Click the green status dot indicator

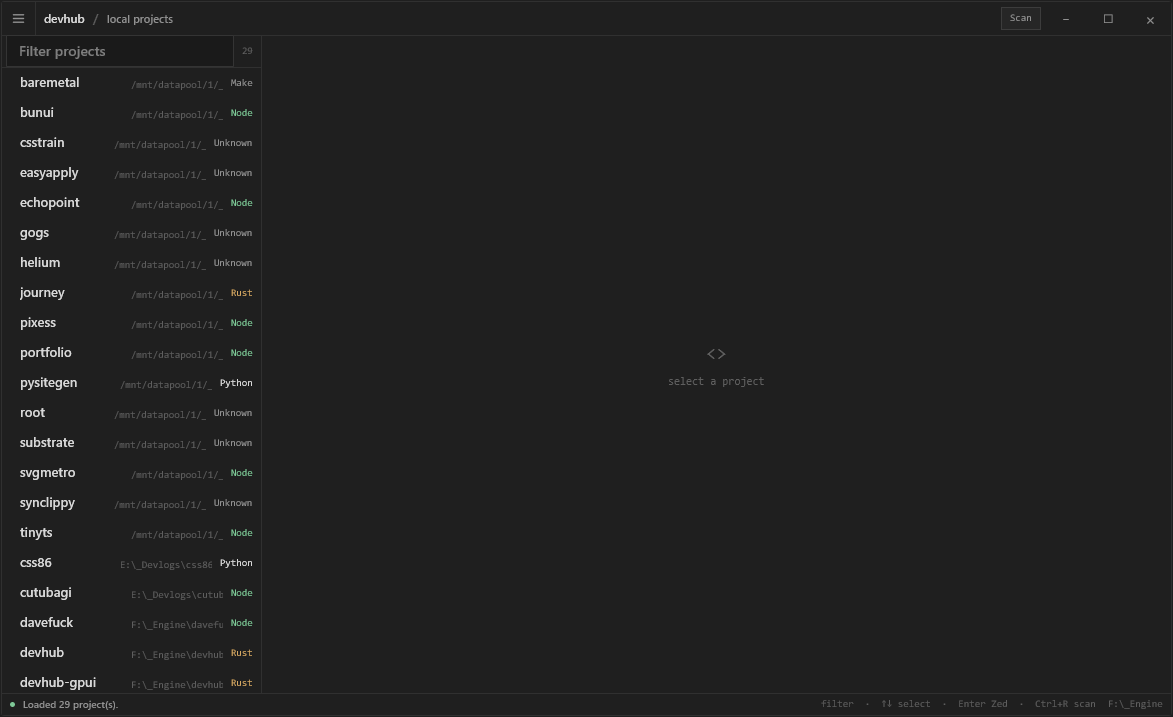point(12,704)
